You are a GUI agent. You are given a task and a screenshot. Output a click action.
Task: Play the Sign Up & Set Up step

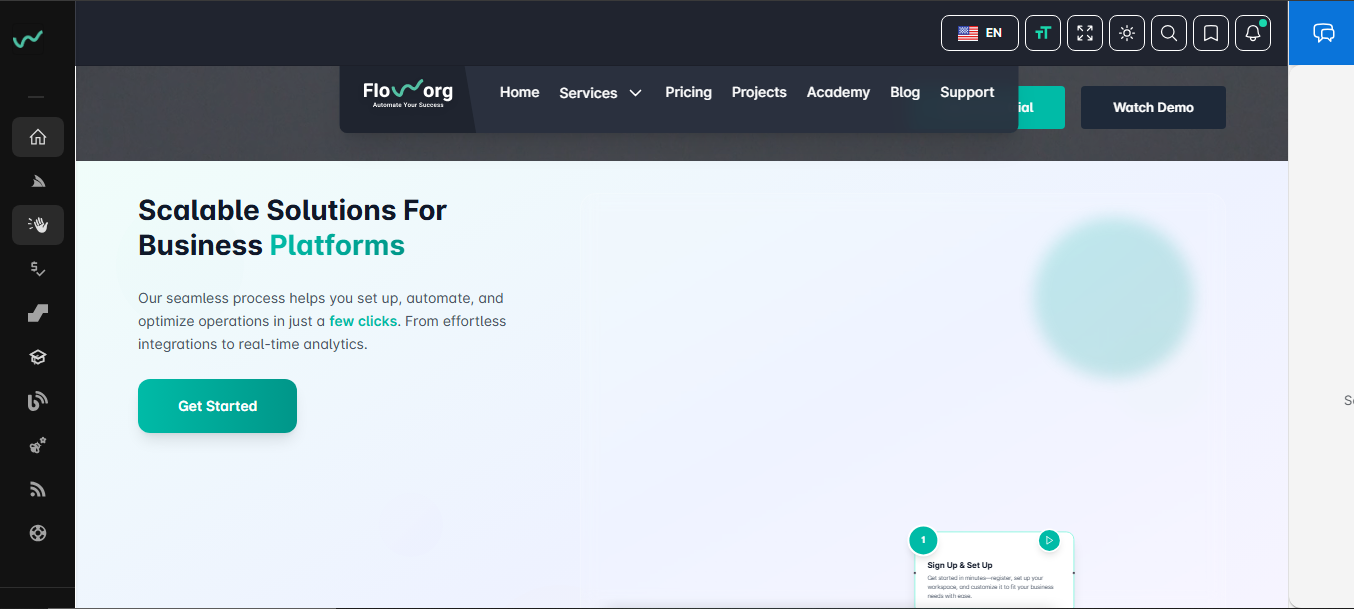1048,540
